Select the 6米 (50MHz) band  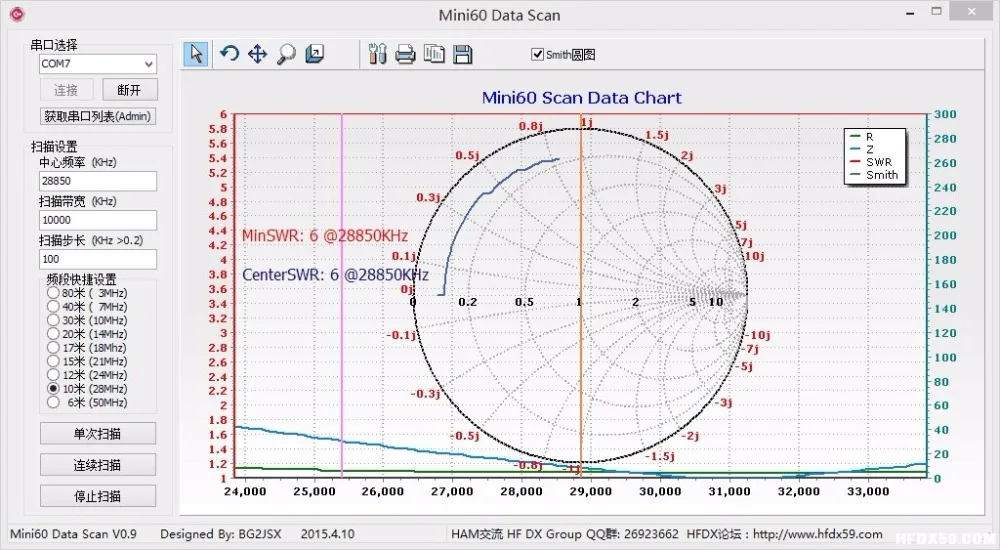click(x=53, y=403)
